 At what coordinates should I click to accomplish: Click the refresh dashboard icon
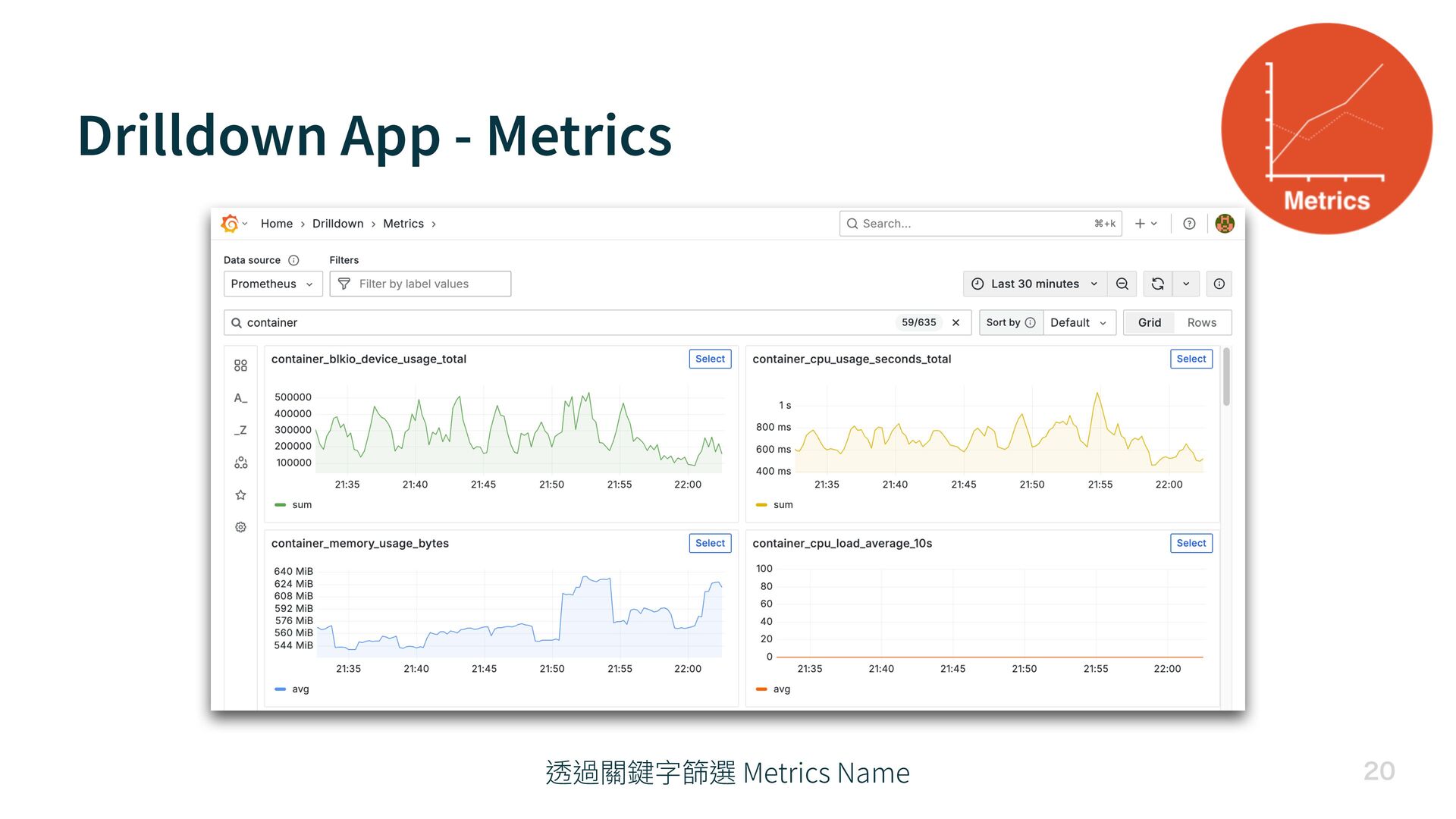pos(1157,284)
